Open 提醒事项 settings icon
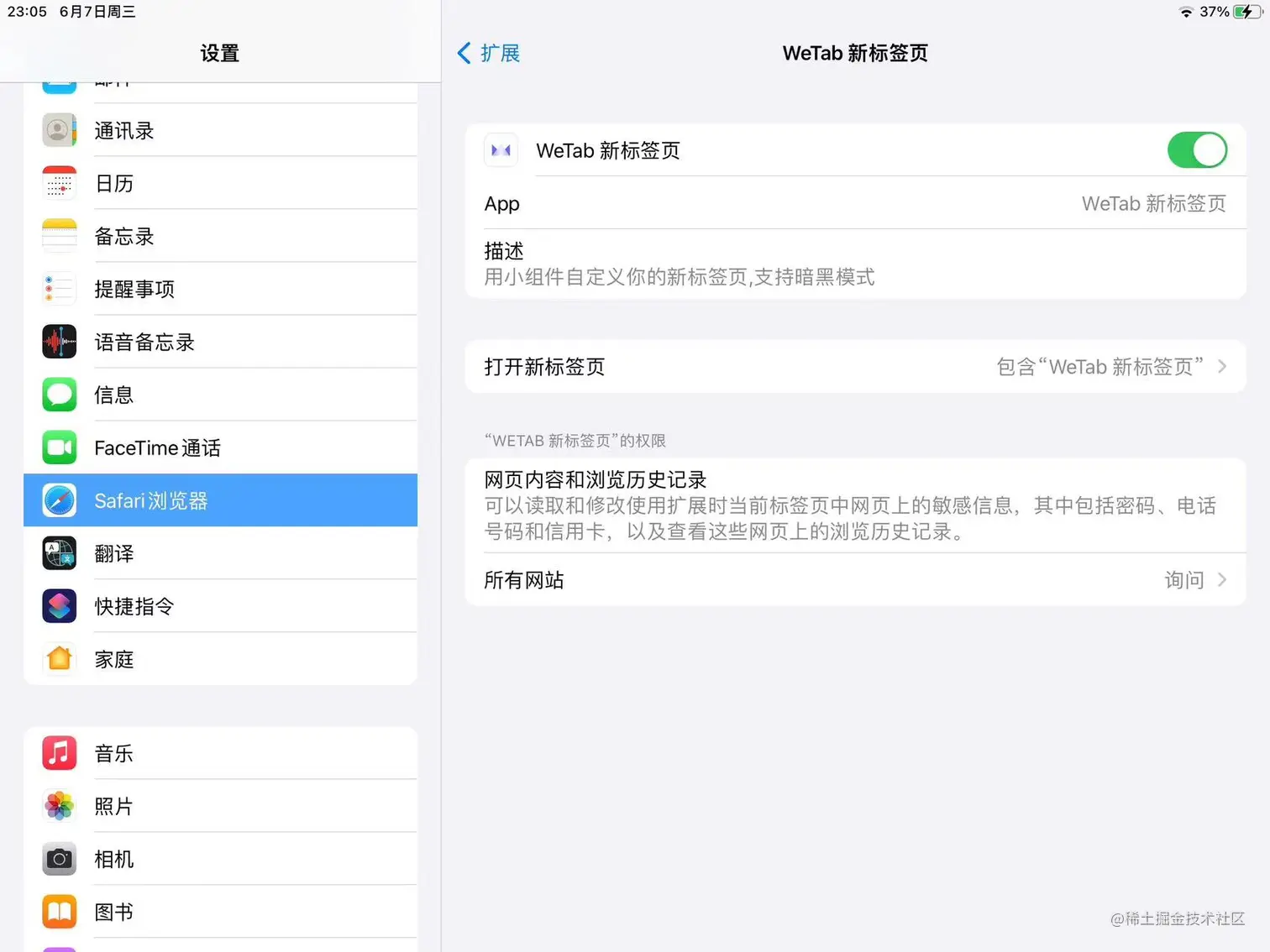1270x952 pixels. point(59,289)
